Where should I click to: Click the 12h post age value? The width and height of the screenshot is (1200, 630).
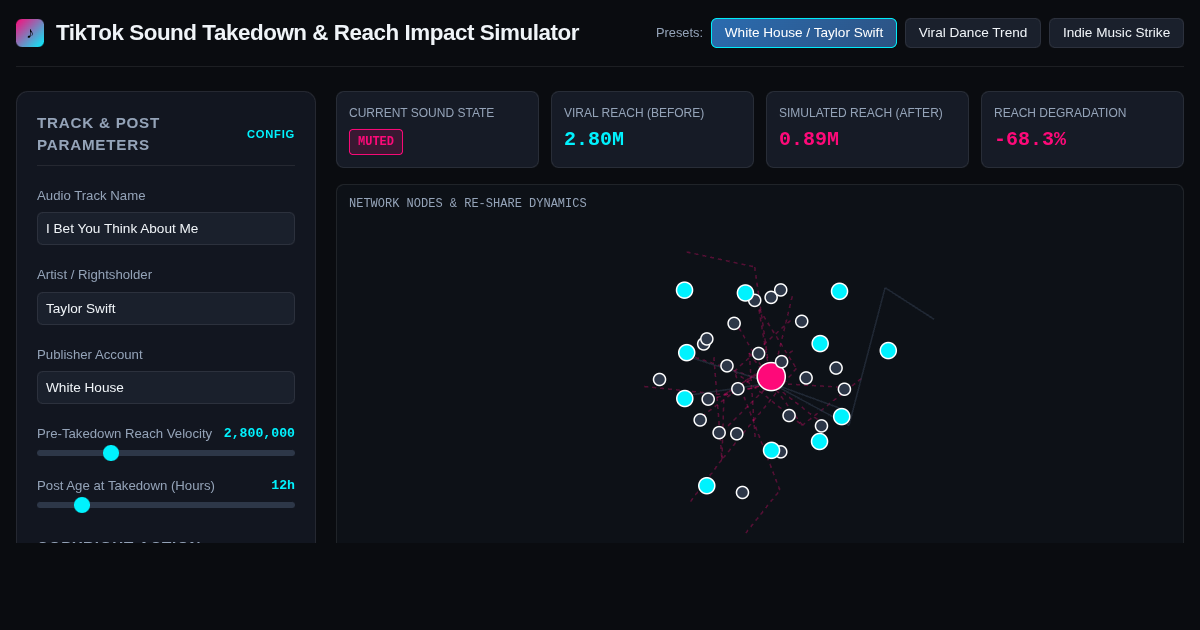pyautogui.click(x=283, y=485)
